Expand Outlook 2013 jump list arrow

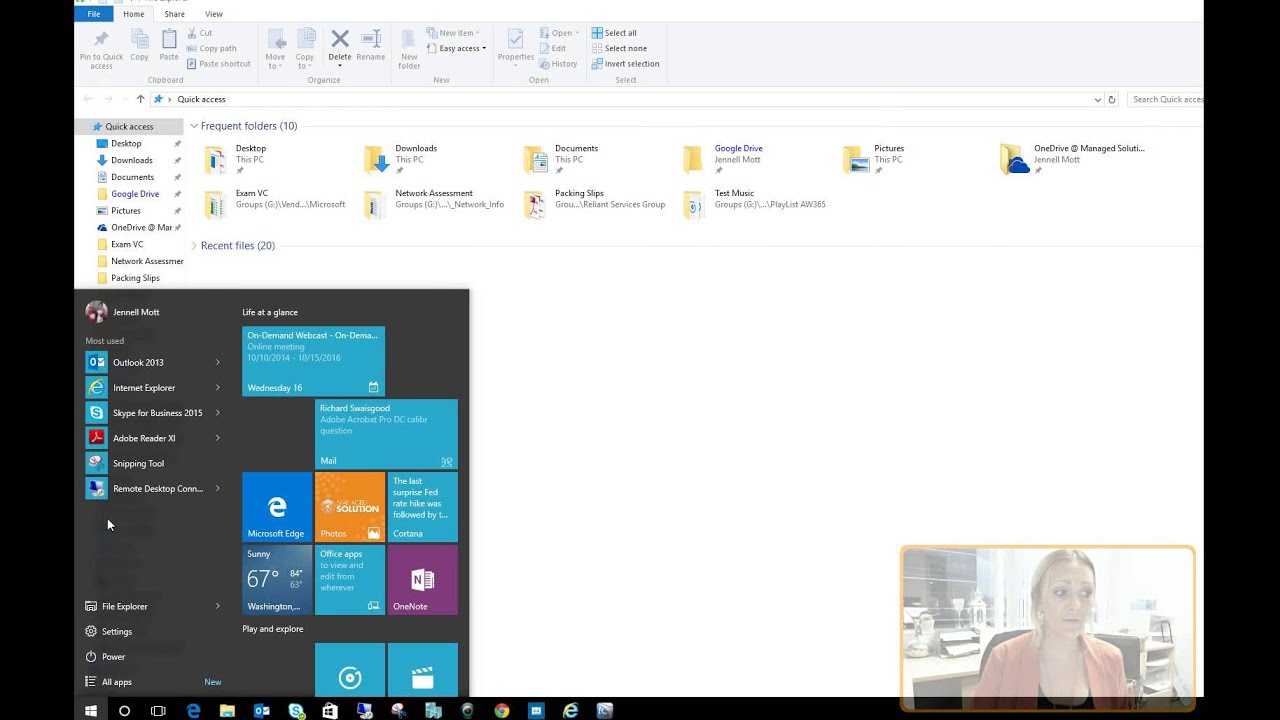tap(217, 362)
